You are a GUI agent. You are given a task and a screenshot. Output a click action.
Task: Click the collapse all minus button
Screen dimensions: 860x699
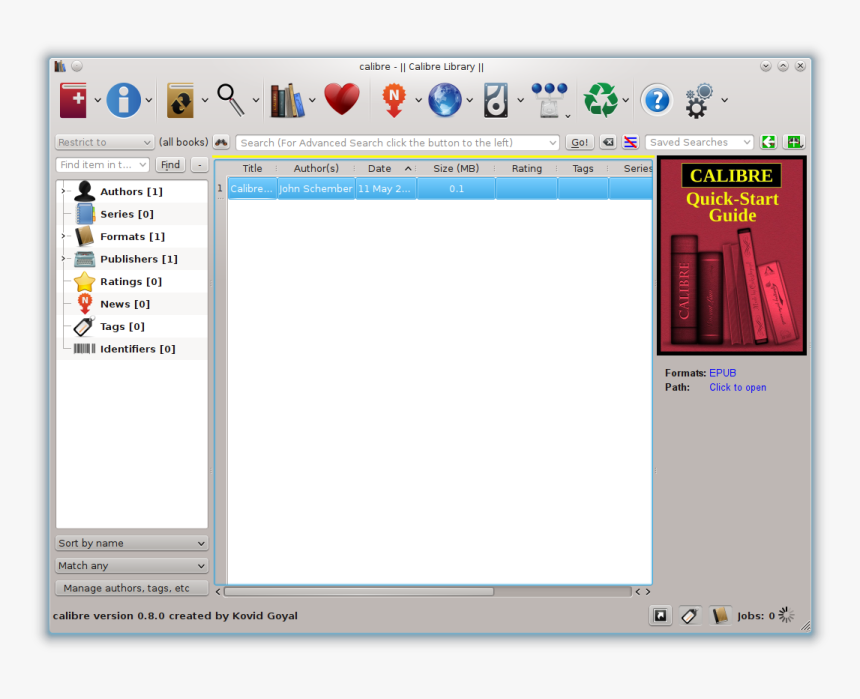pyautogui.click(x=200, y=165)
